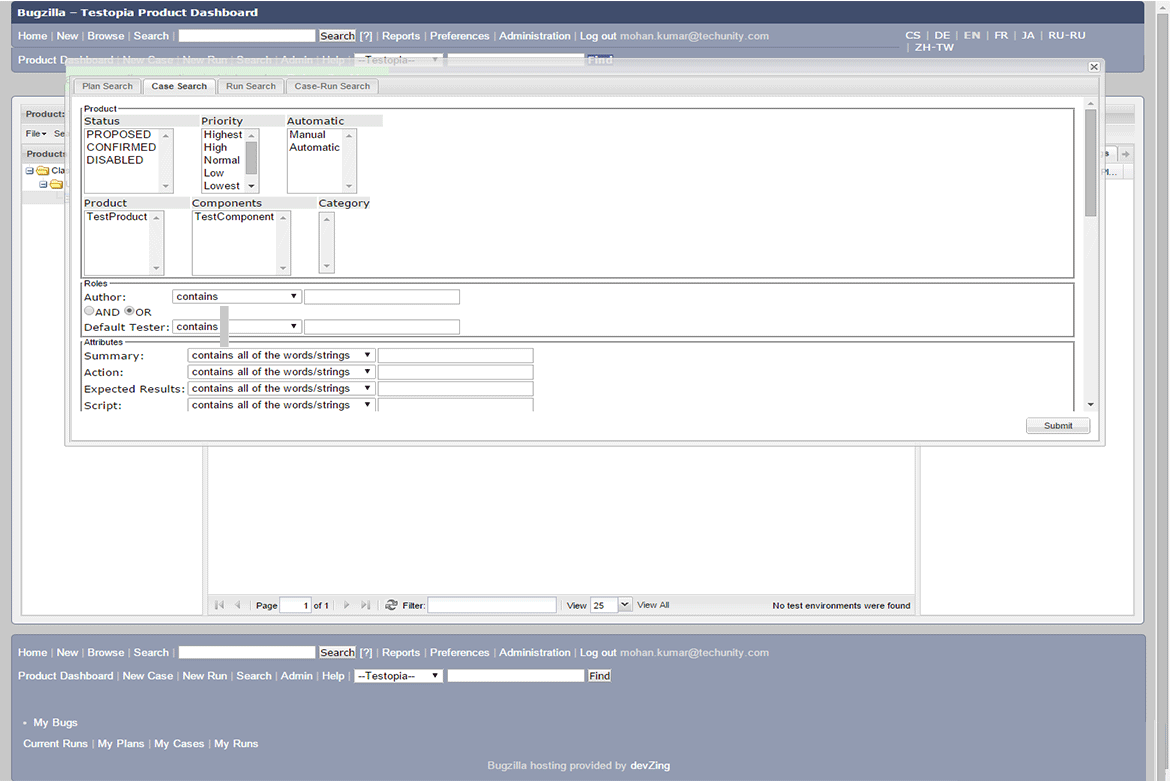Collapse the top tree folder node

30,171
